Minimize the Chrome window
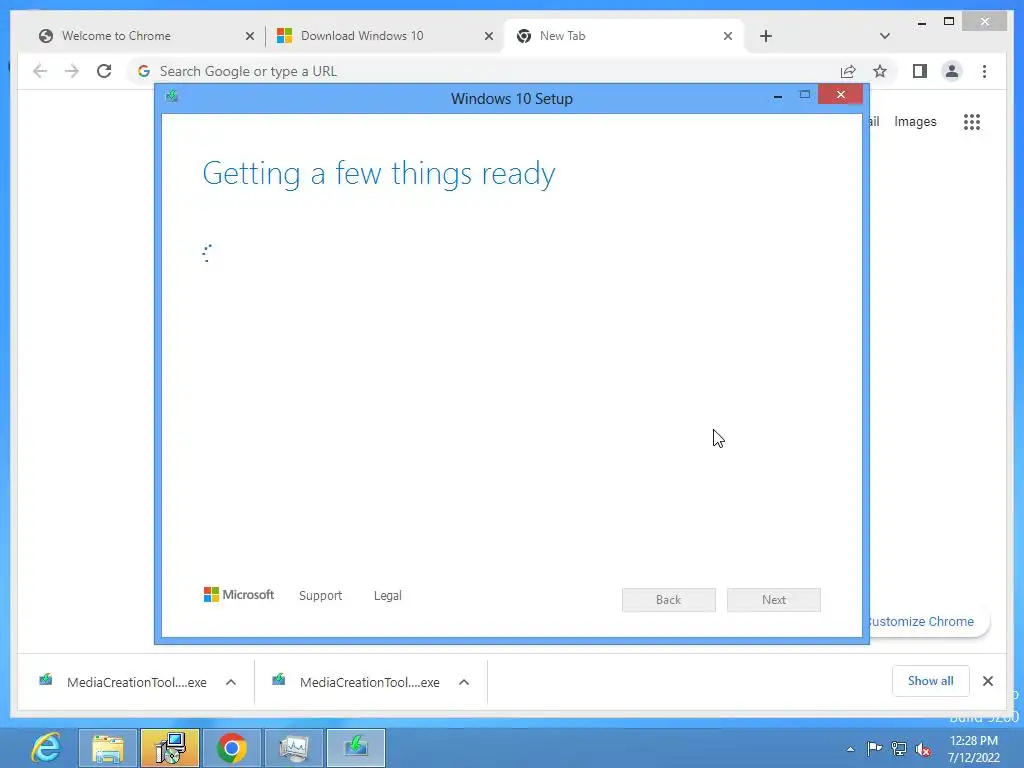Screen dimensions: 1024x768 (921, 22)
